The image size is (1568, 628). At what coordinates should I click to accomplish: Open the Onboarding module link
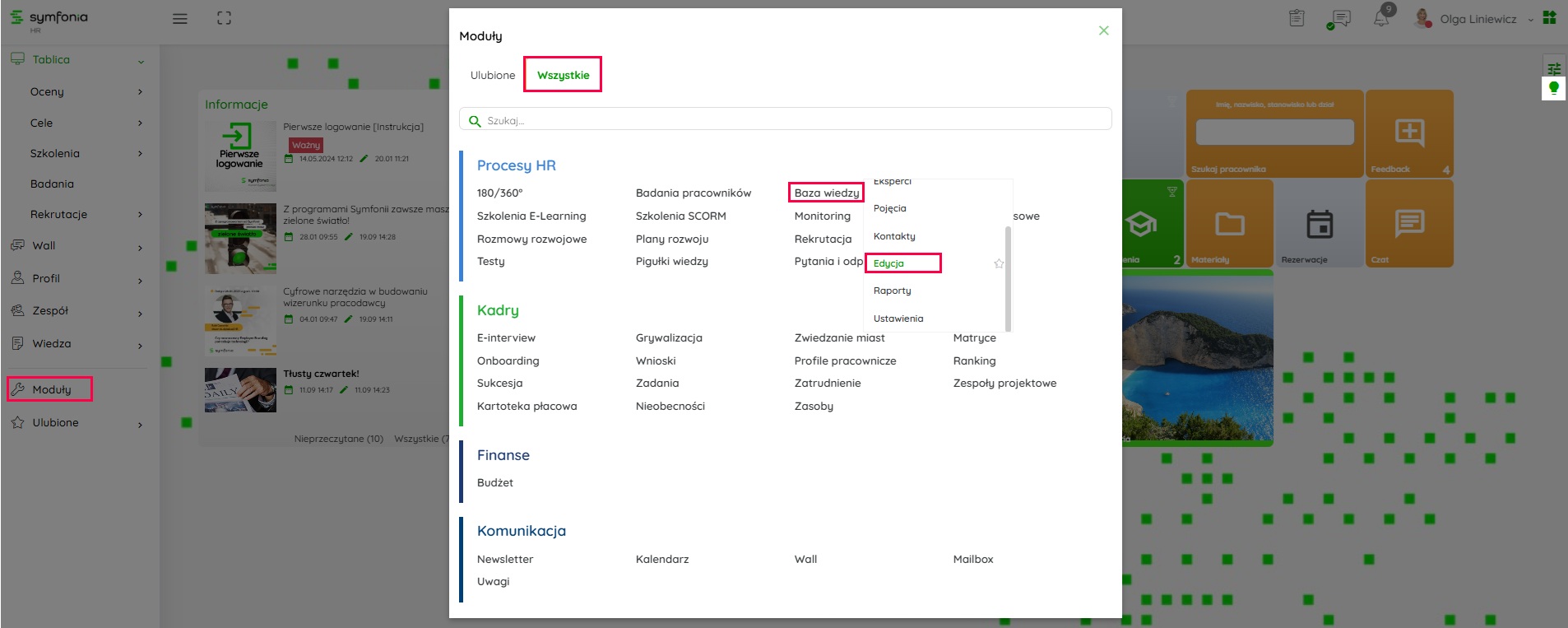pos(508,361)
